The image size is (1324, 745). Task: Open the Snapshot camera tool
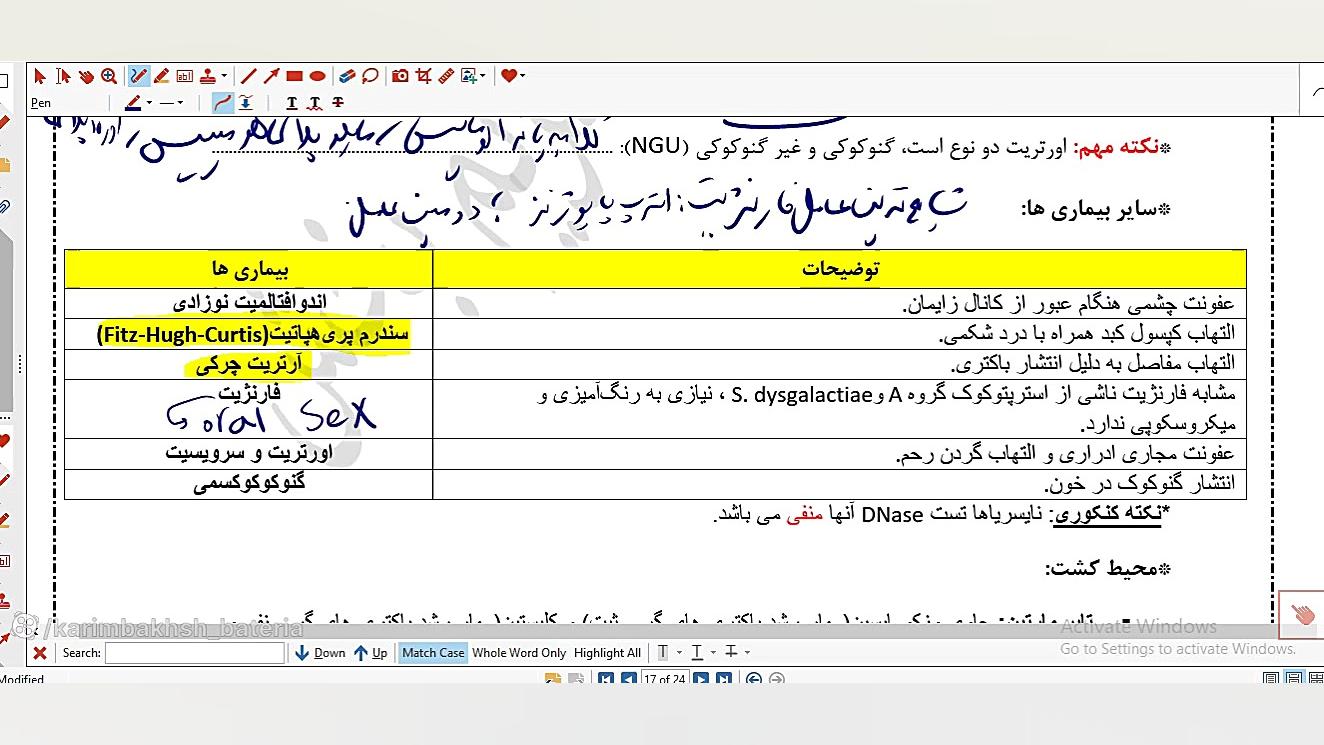399,77
